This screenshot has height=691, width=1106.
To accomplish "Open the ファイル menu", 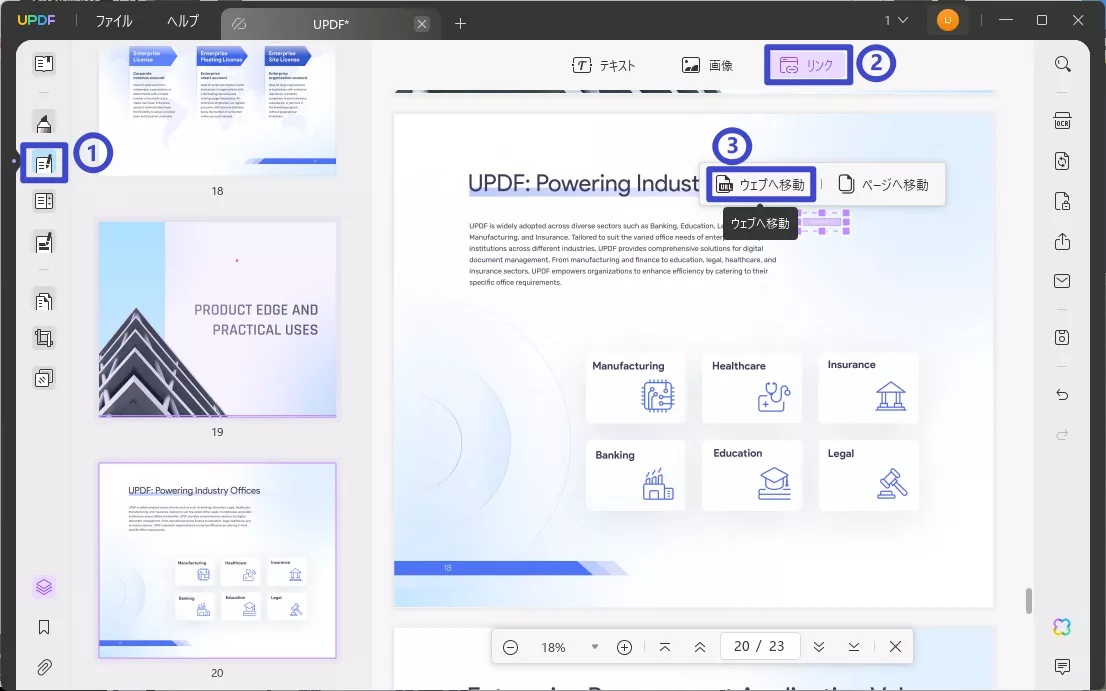I will pos(114,21).
